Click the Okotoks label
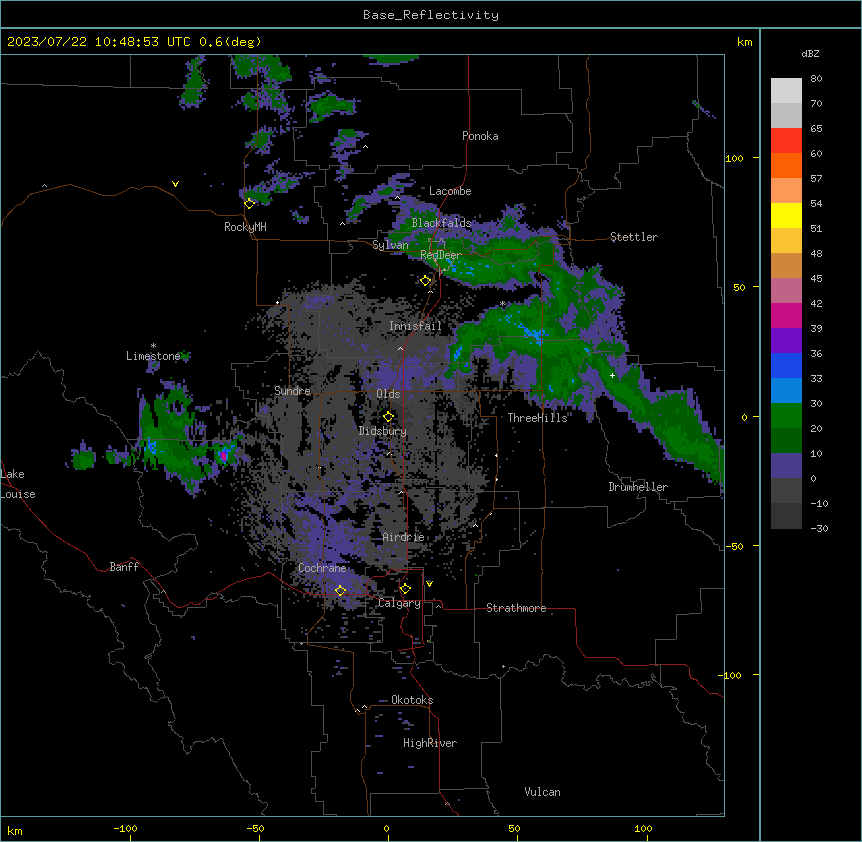Image resolution: width=862 pixels, height=842 pixels. tap(412, 700)
